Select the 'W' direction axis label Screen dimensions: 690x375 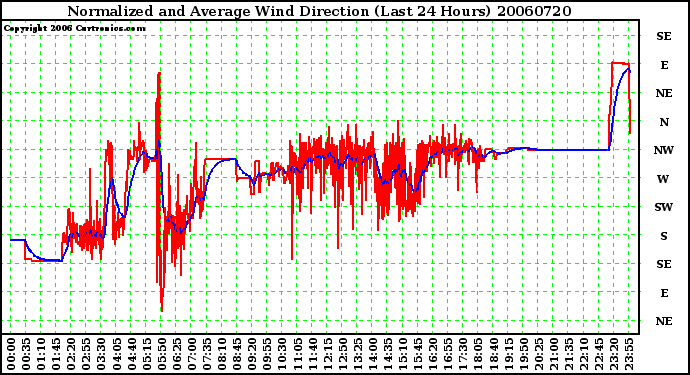coord(663,179)
